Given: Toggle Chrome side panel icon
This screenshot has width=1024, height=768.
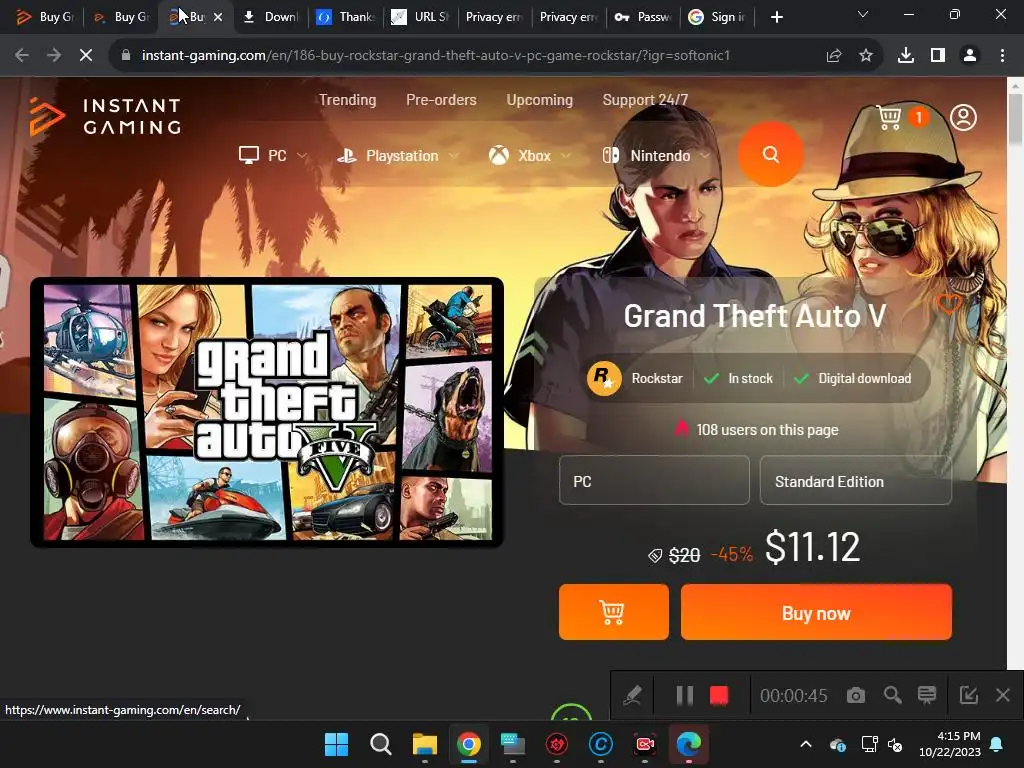Looking at the screenshot, I should (x=938, y=56).
